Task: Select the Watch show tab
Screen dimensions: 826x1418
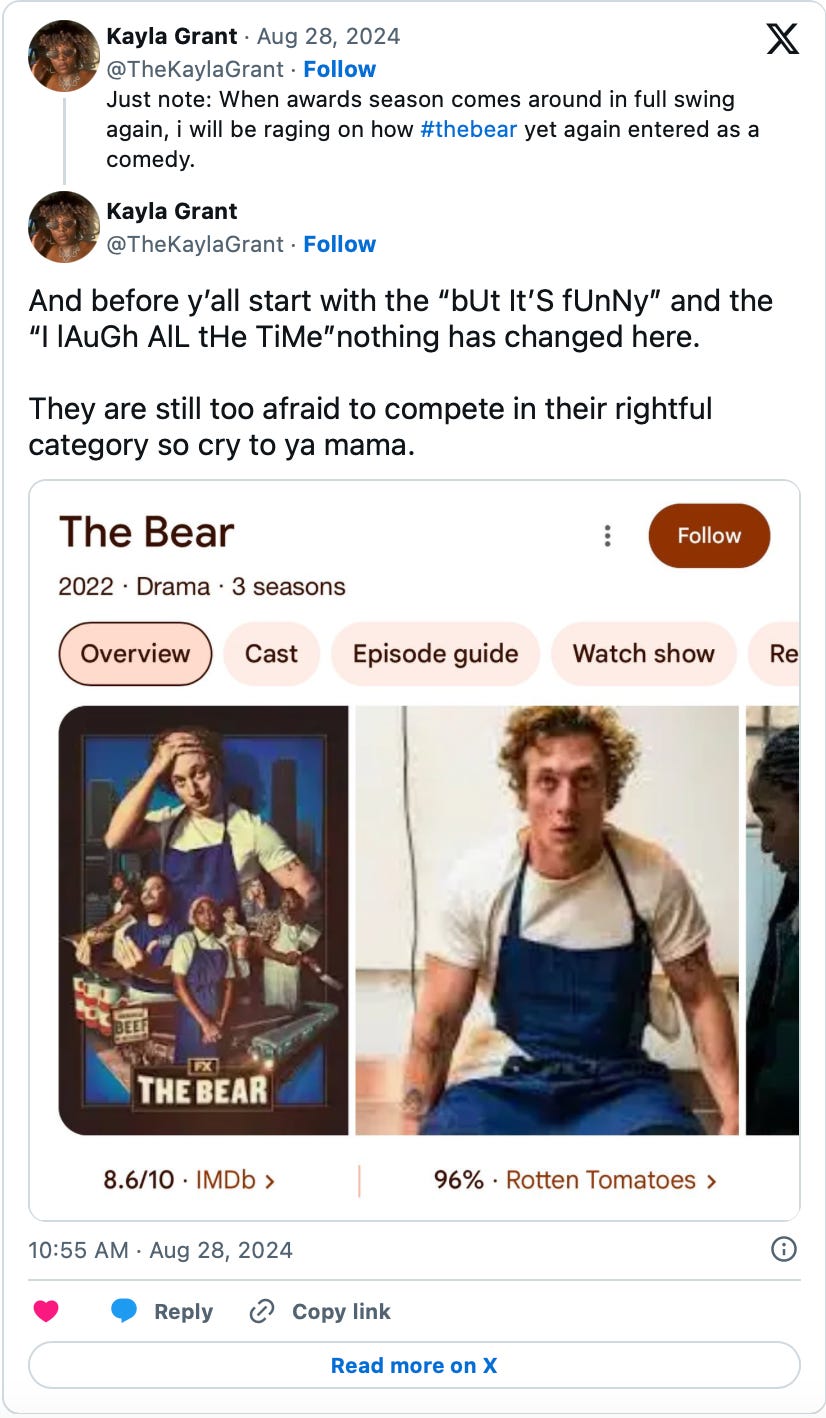Action: tap(643, 654)
